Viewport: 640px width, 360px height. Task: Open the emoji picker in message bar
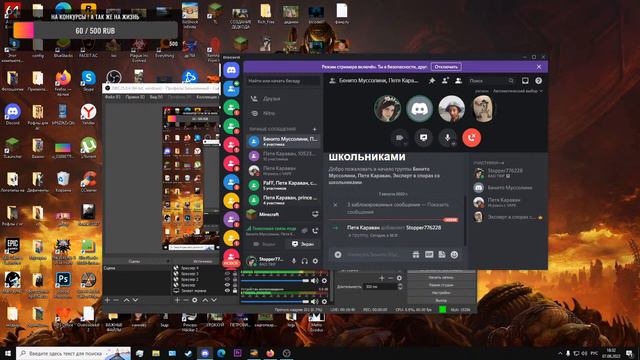[x=454, y=255]
